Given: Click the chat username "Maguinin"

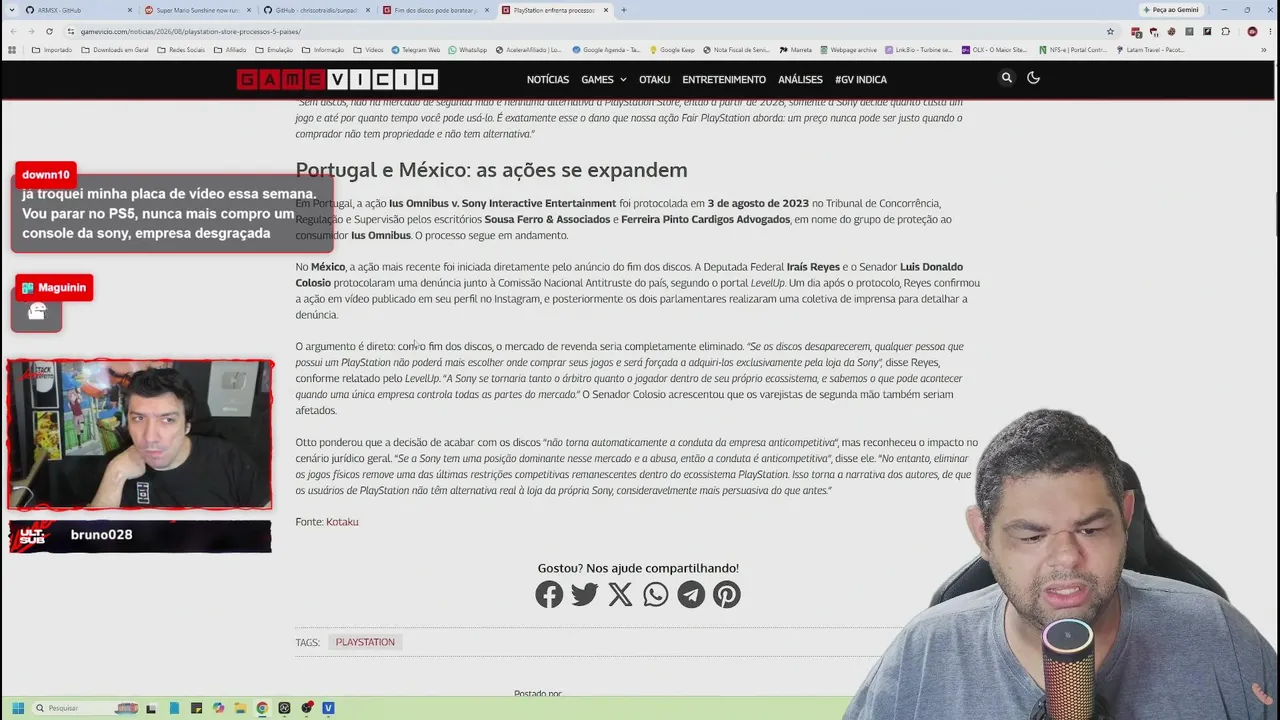Looking at the screenshot, I should point(62,288).
